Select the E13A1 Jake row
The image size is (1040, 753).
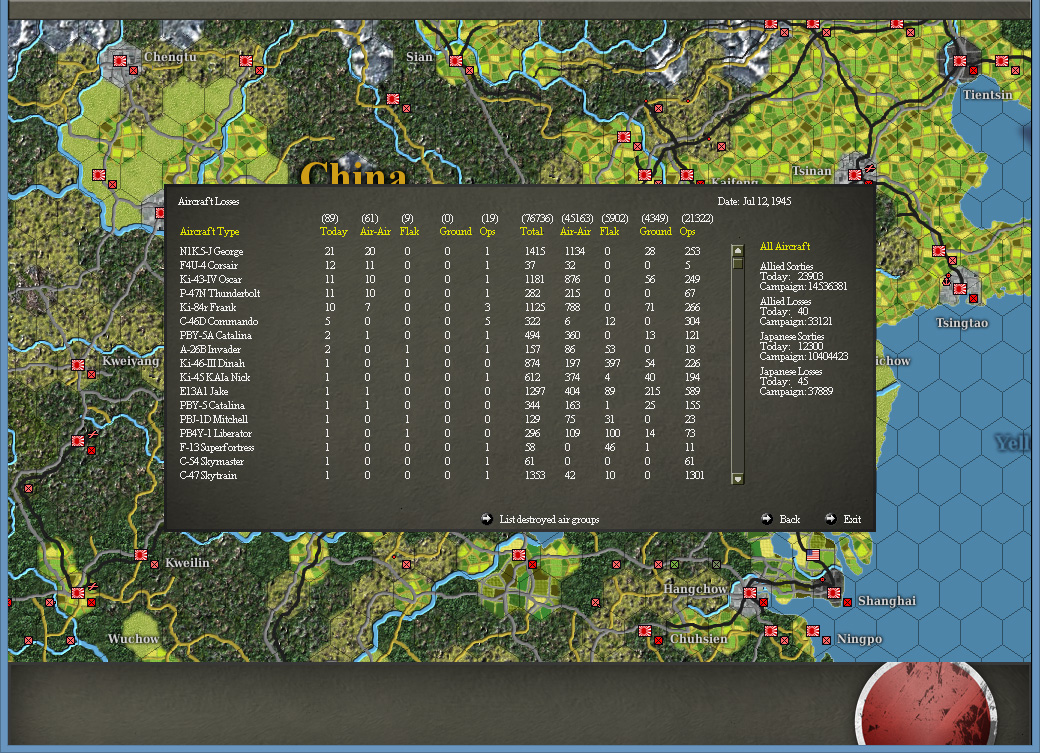pyautogui.click(x=441, y=391)
